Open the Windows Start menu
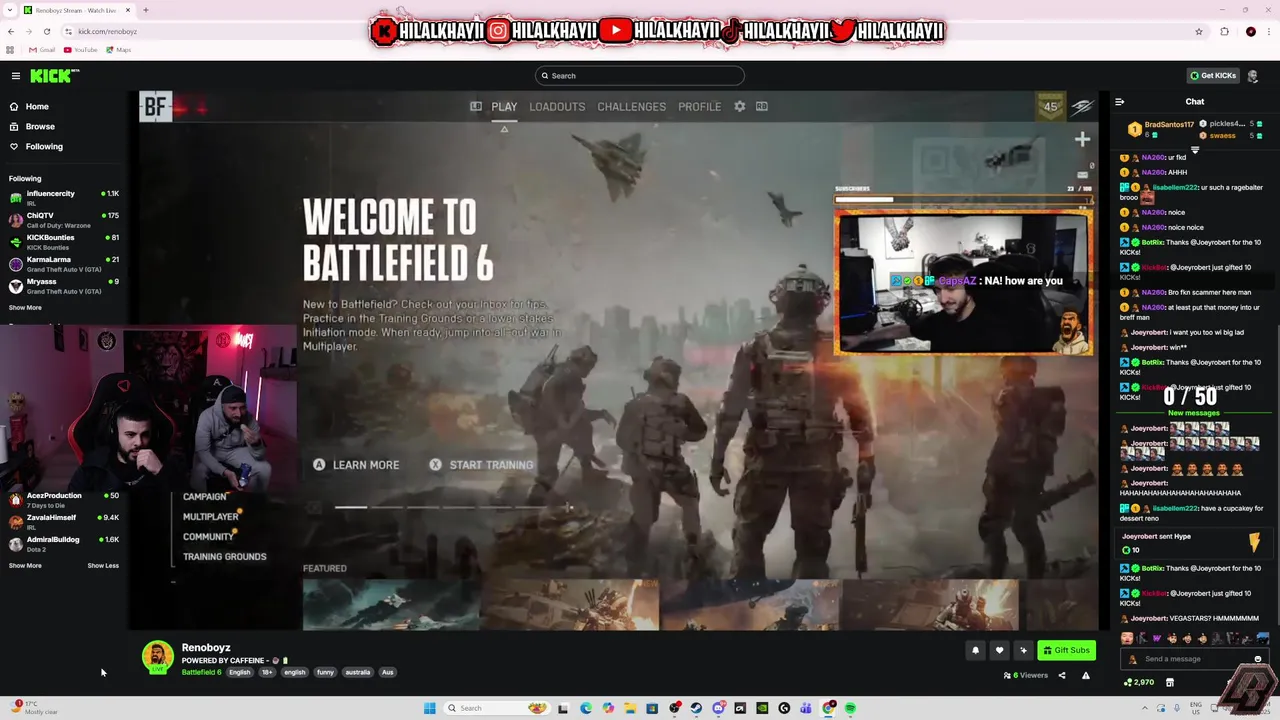This screenshot has height=720, width=1280. coord(430,708)
